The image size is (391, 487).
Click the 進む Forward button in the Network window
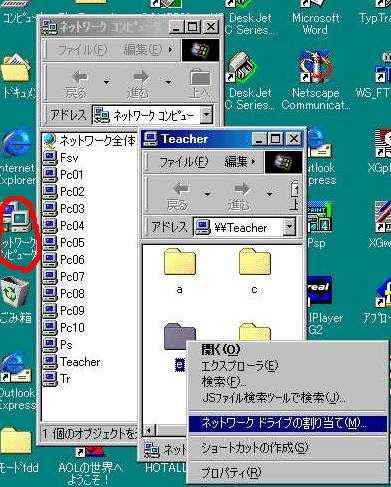pyautogui.click(x=139, y=84)
